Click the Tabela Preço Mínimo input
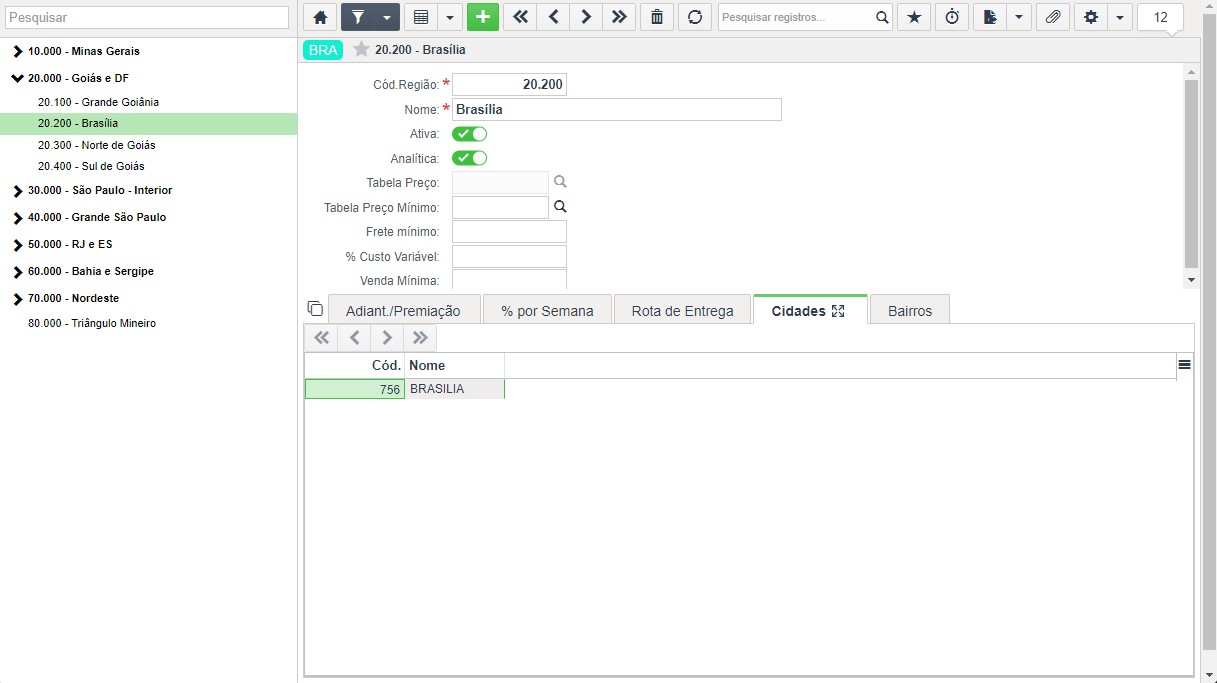The image size is (1217, 683). [x=500, y=207]
